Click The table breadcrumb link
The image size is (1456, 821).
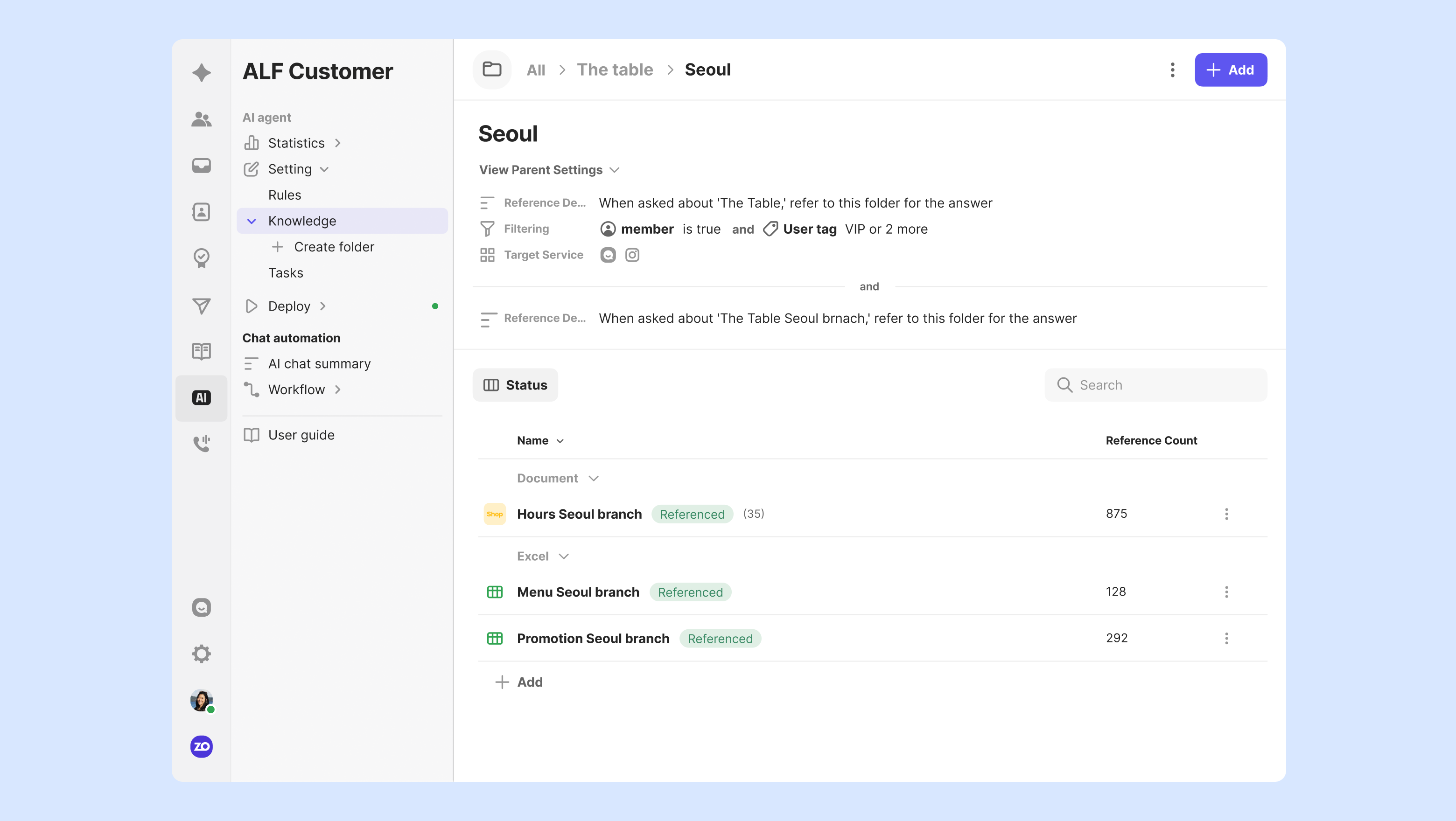coord(615,70)
